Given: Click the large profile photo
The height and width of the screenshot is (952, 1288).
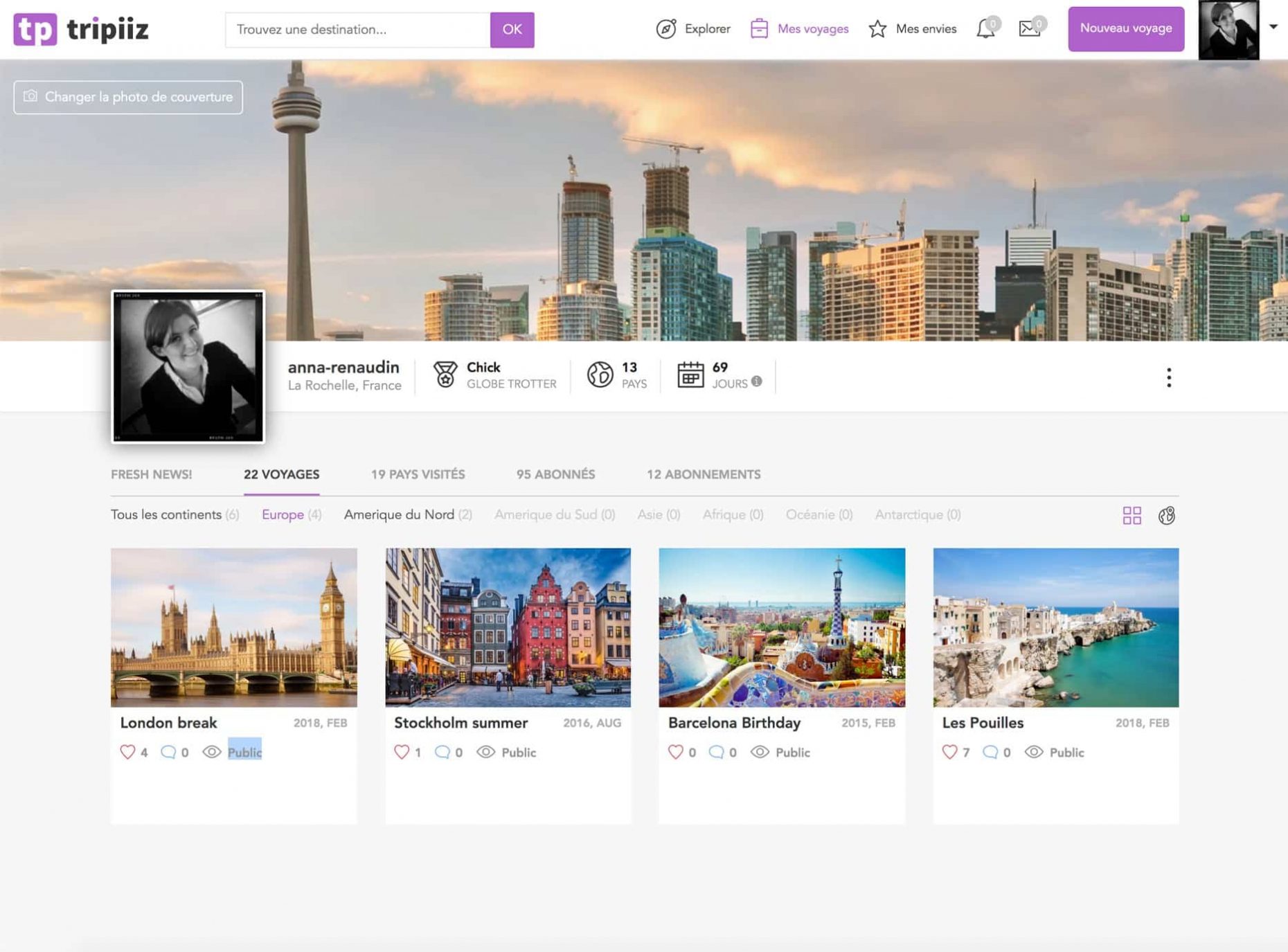Looking at the screenshot, I should point(188,366).
